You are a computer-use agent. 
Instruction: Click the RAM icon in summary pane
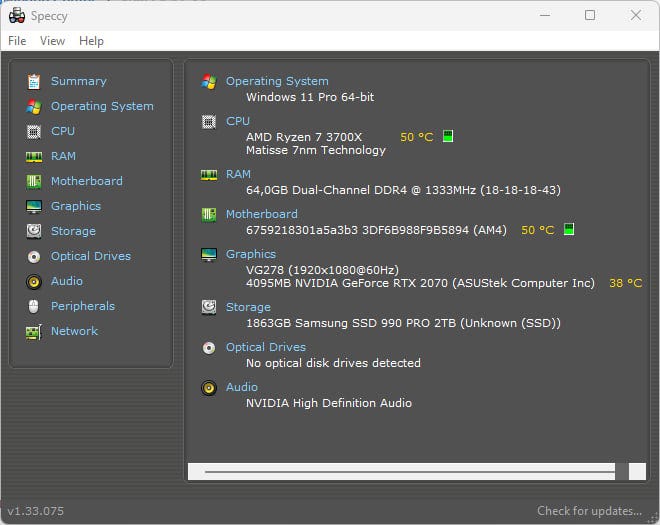pos(209,174)
